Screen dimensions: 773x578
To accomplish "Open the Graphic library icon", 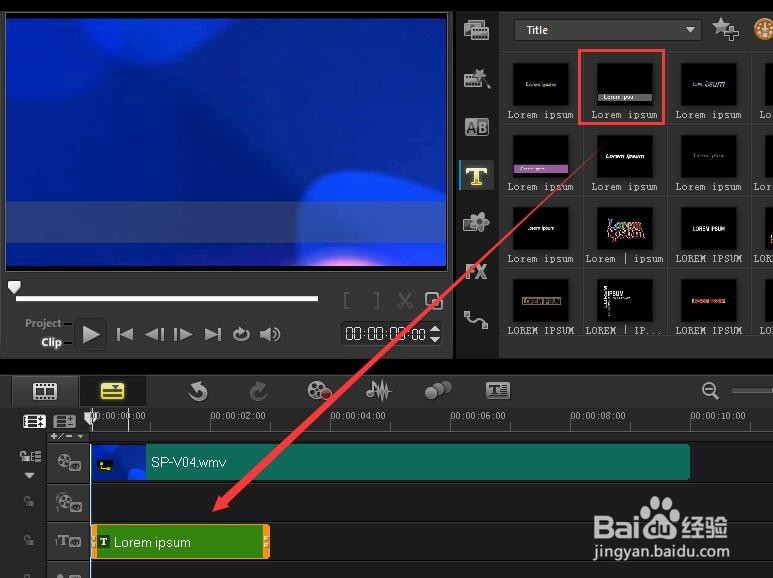I will pyautogui.click(x=476, y=223).
